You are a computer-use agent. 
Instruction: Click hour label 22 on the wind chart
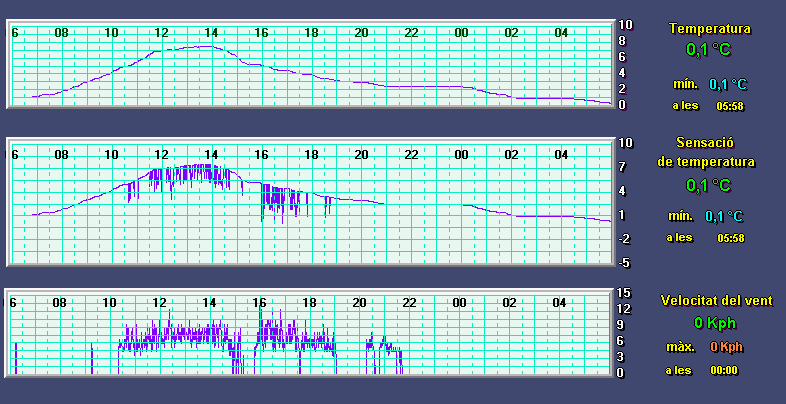tap(409, 303)
